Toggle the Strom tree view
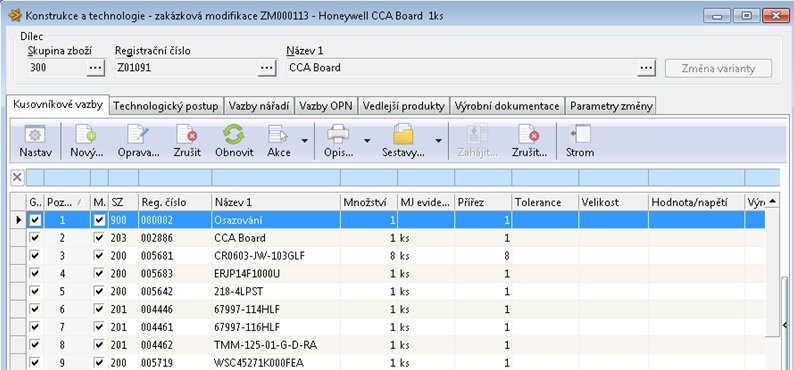Viewport: 794px width, 370px height. click(580, 142)
